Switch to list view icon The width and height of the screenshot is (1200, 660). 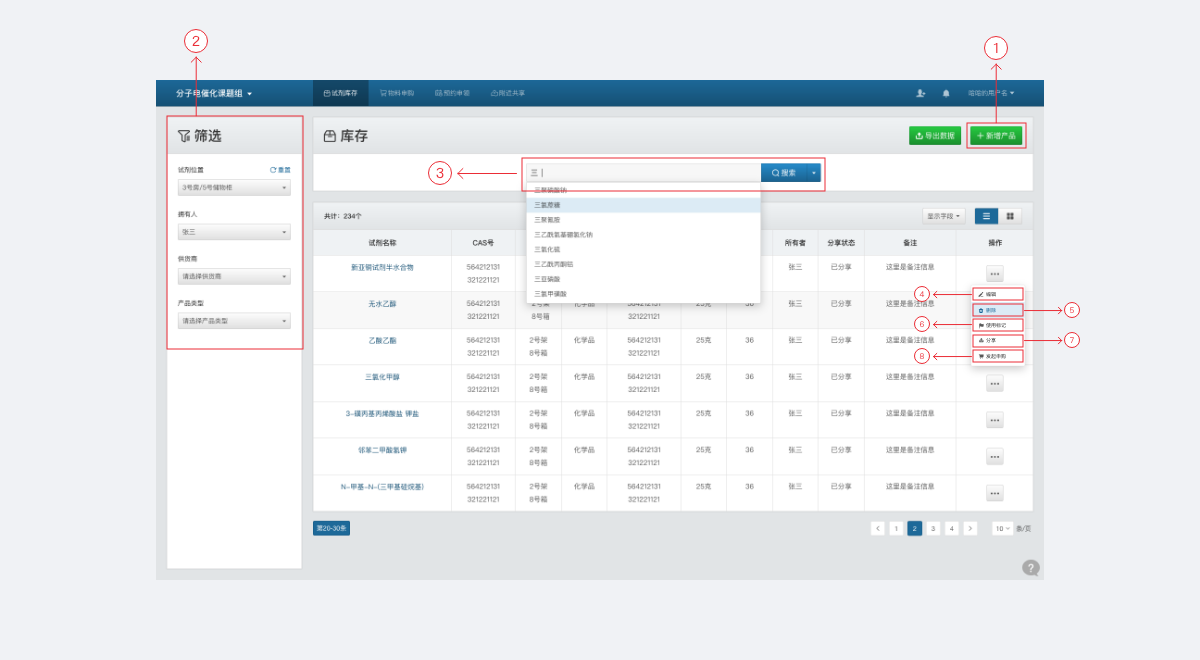[x=986, y=215]
